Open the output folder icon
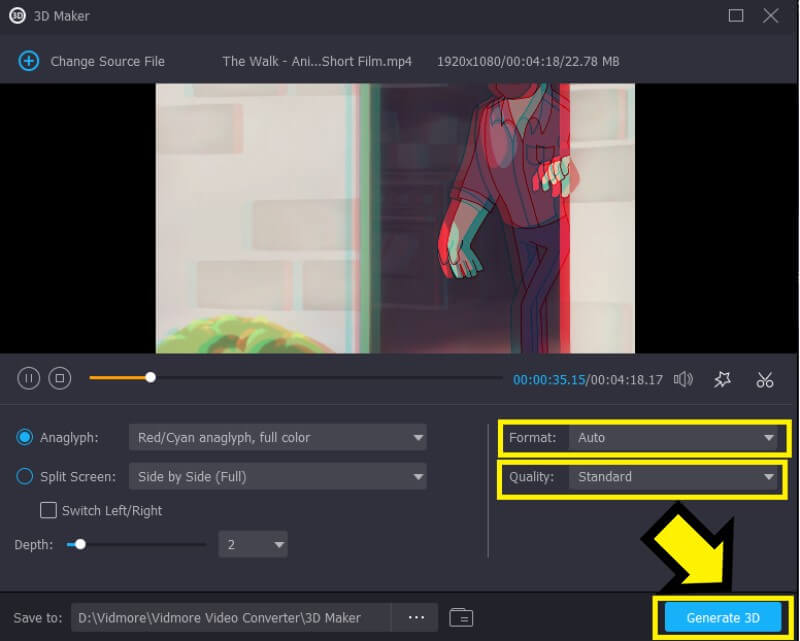The image size is (800, 641). click(460, 617)
